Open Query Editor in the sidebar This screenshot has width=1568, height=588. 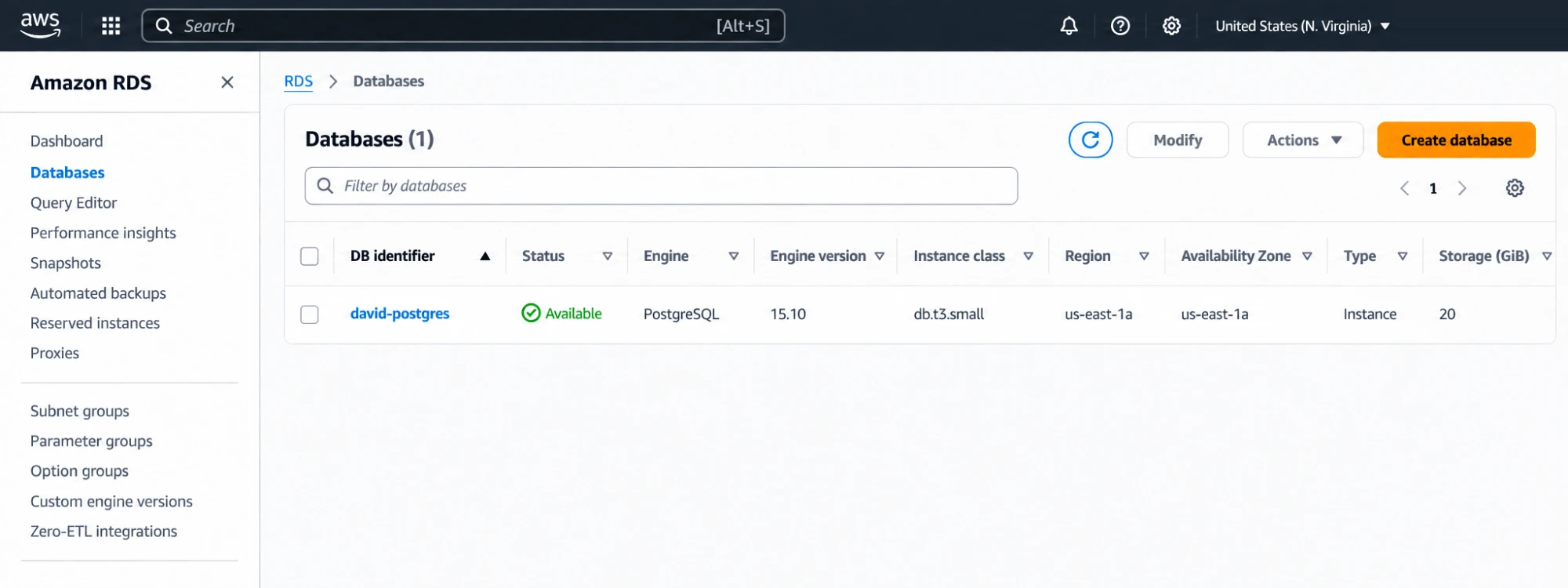(x=74, y=203)
